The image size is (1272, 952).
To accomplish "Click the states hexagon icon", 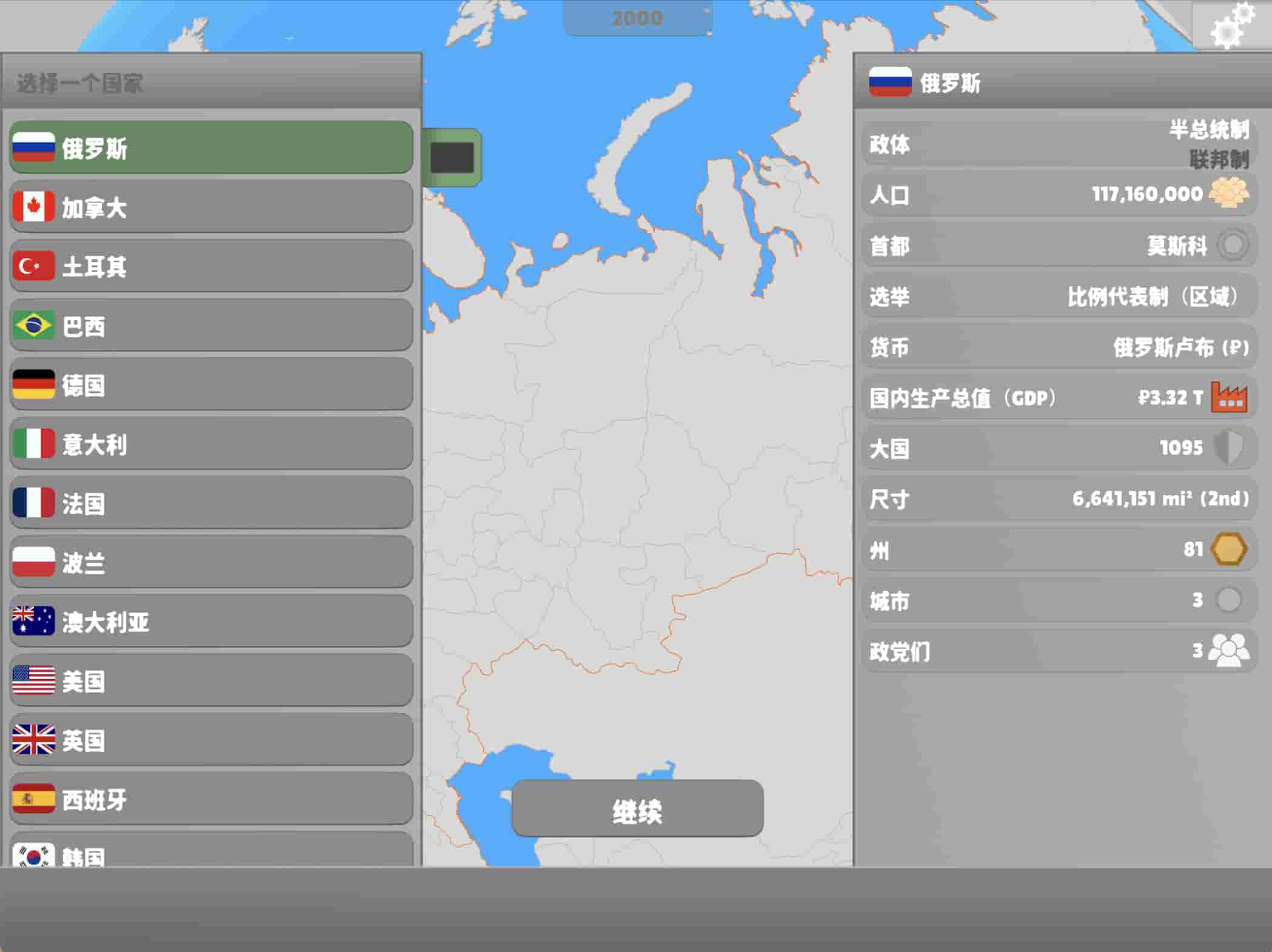I will pyautogui.click(x=1228, y=549).
